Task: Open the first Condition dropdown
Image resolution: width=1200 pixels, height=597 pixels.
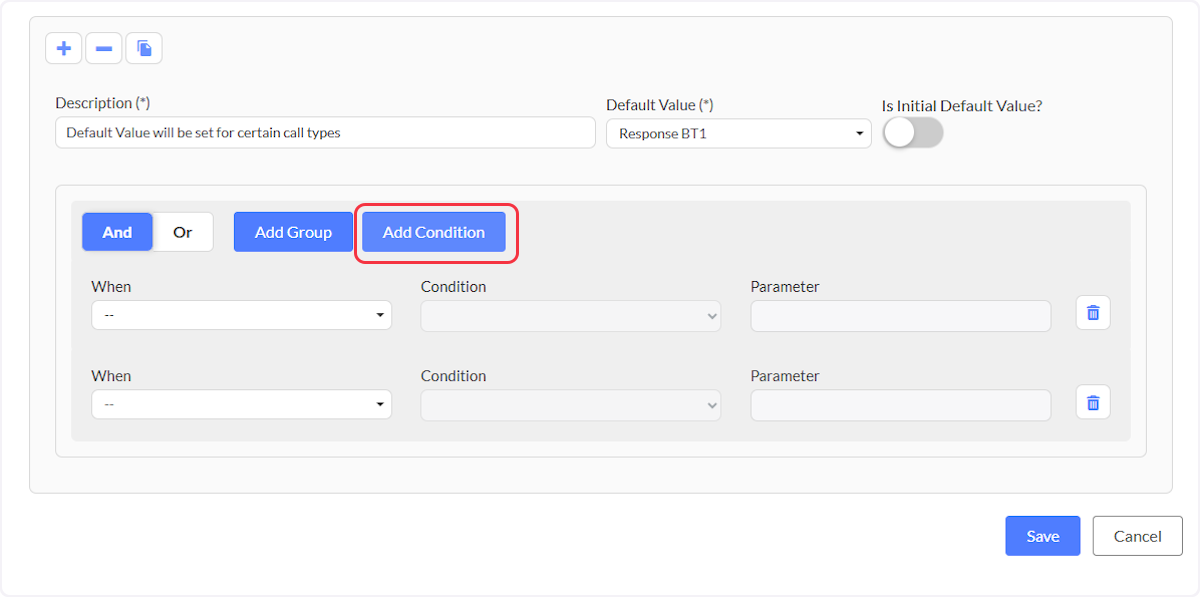Action: click(x=571, y=316)
